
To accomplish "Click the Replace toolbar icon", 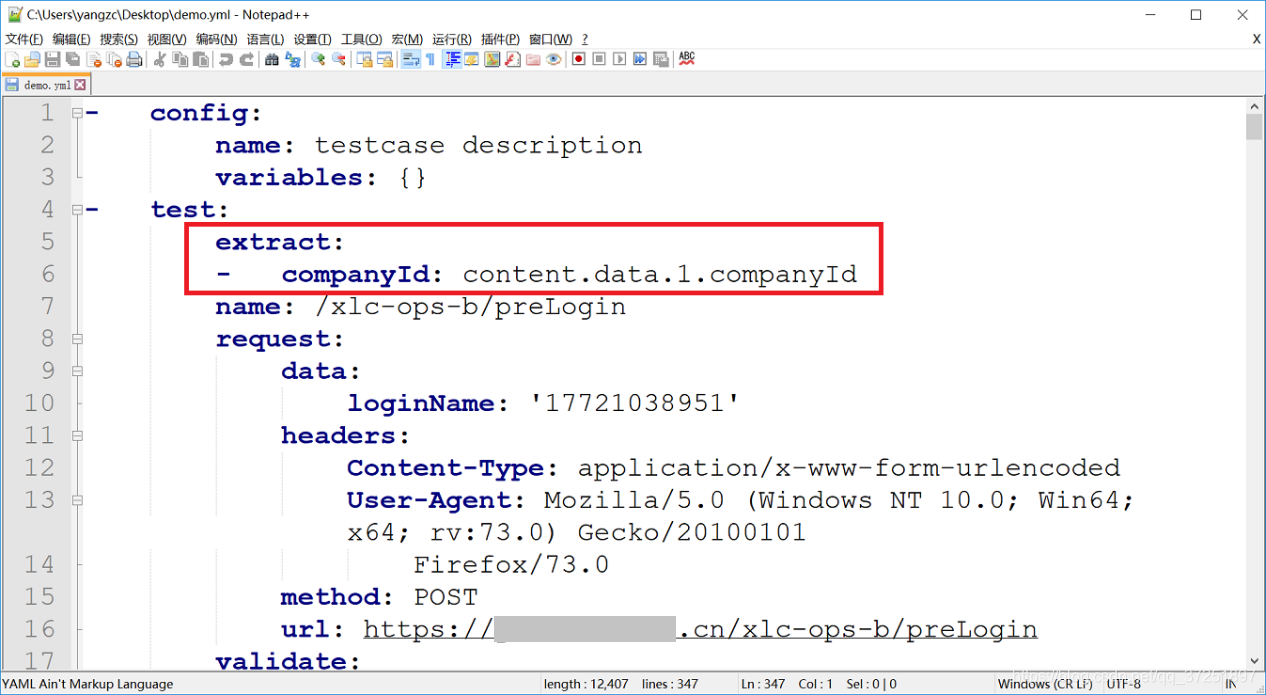I will pyautogui.click(x=292, y=60).
